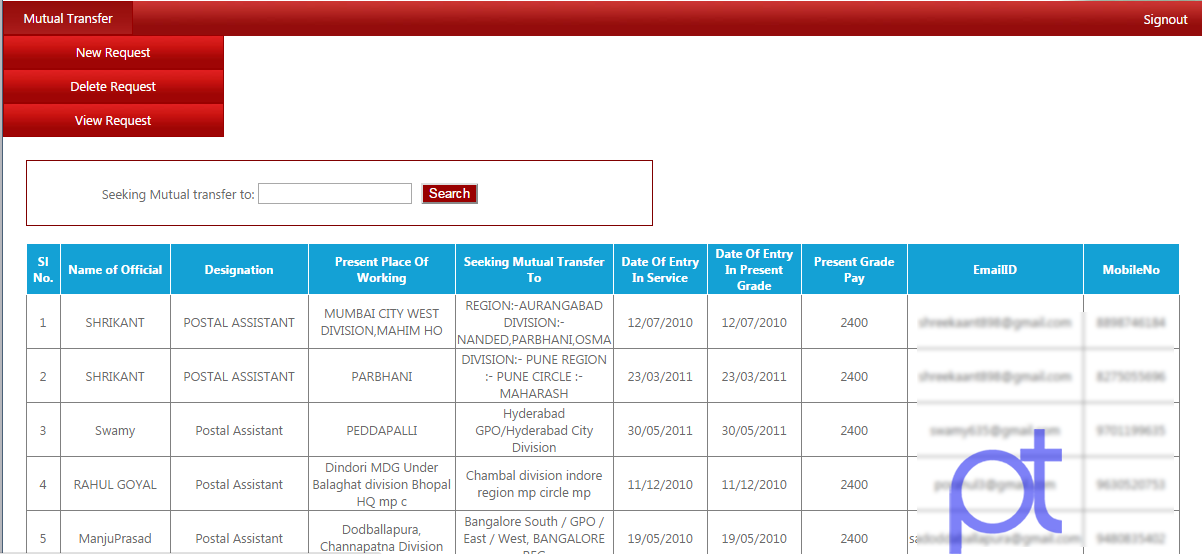Click the Sl No. column header

[43, 269]
